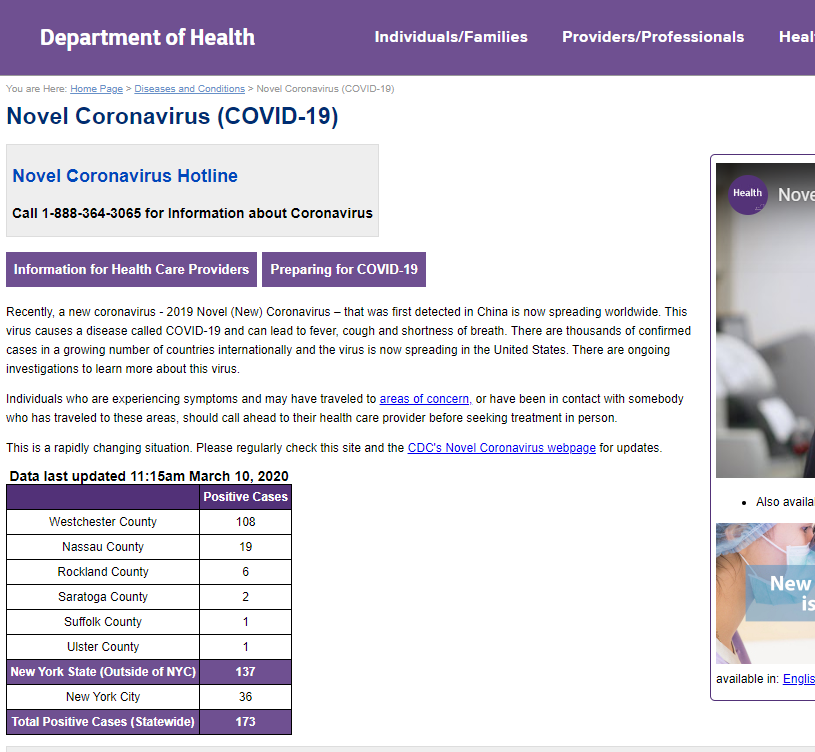This screenshot has height=752, width=815.
Task: Select the Ulster County table cell
Action: point(103,647)
